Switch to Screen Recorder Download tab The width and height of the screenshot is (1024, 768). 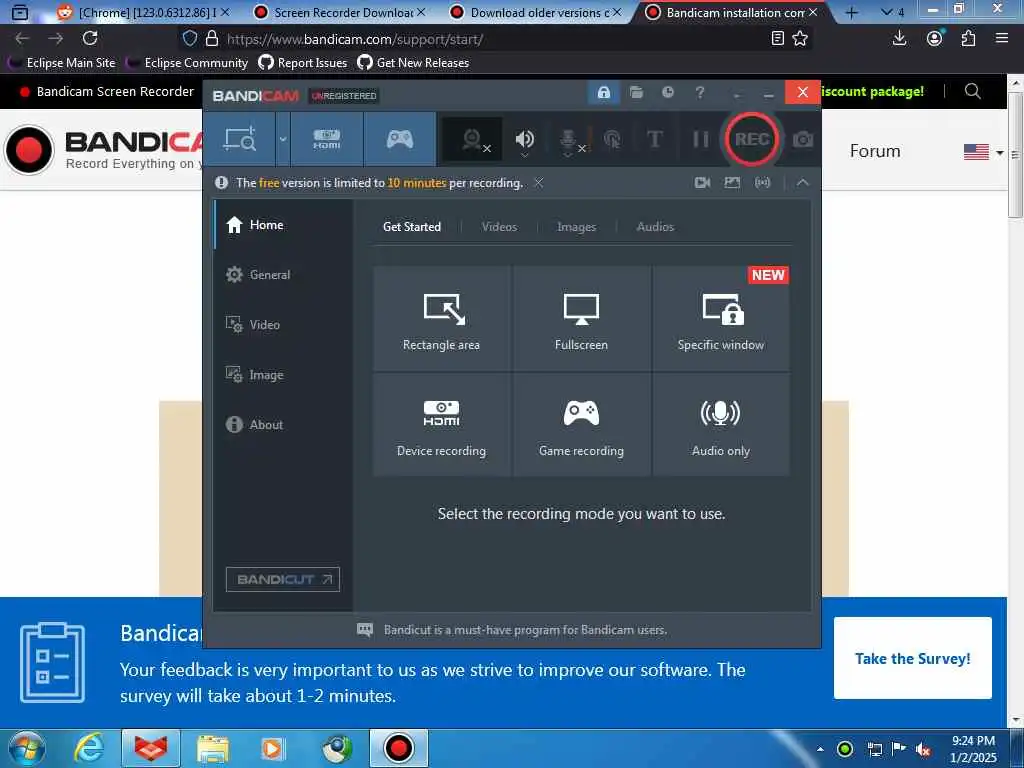(339, 12)
